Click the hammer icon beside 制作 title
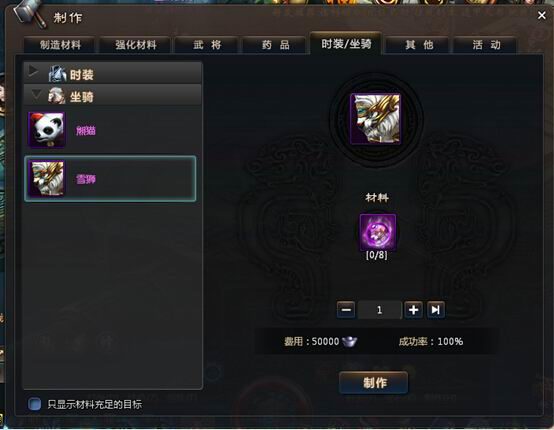554x430 pixels. pos(31,14)
